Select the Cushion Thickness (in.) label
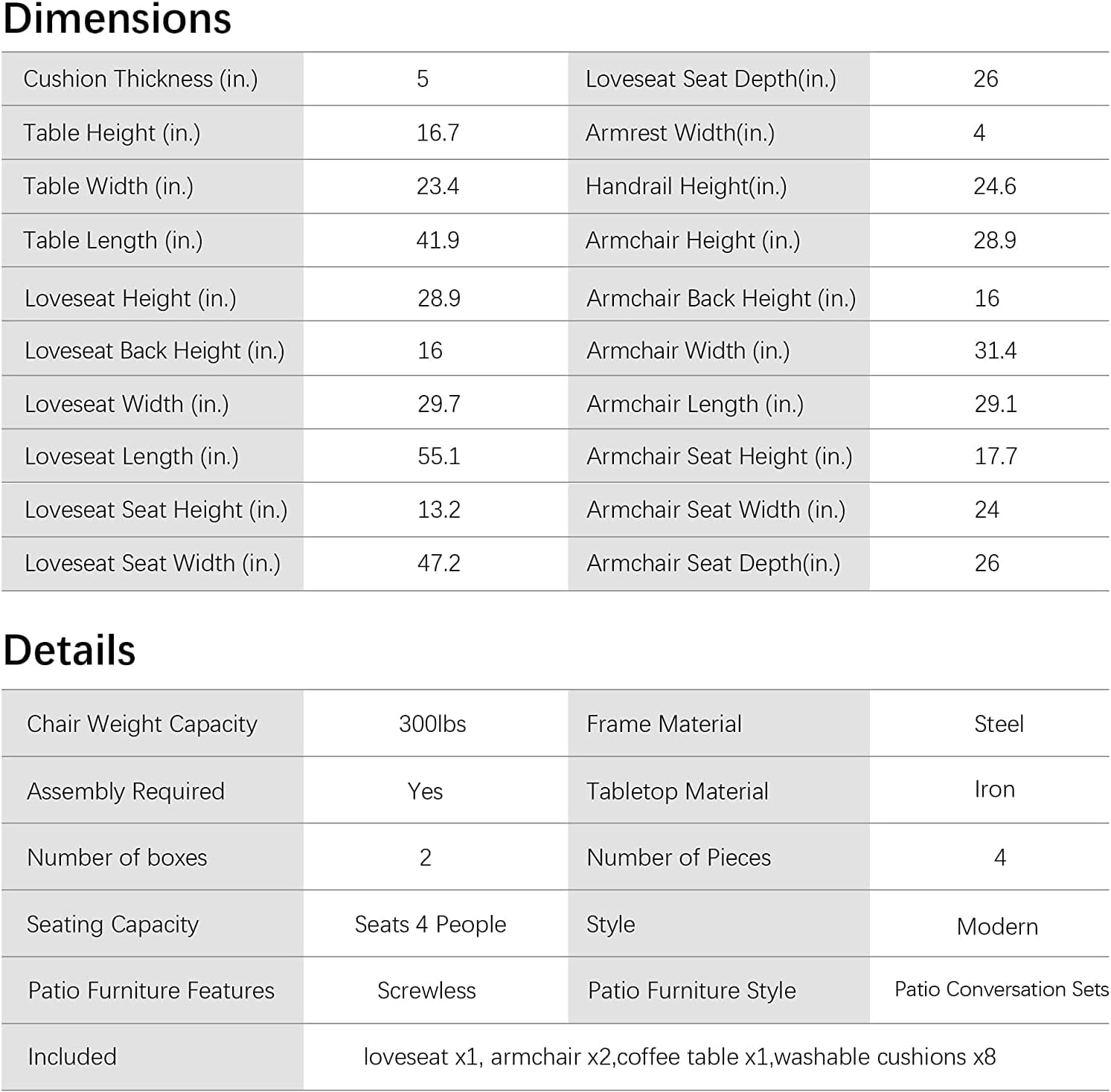Viewport: 1111px width, 1092px height. 141,79
